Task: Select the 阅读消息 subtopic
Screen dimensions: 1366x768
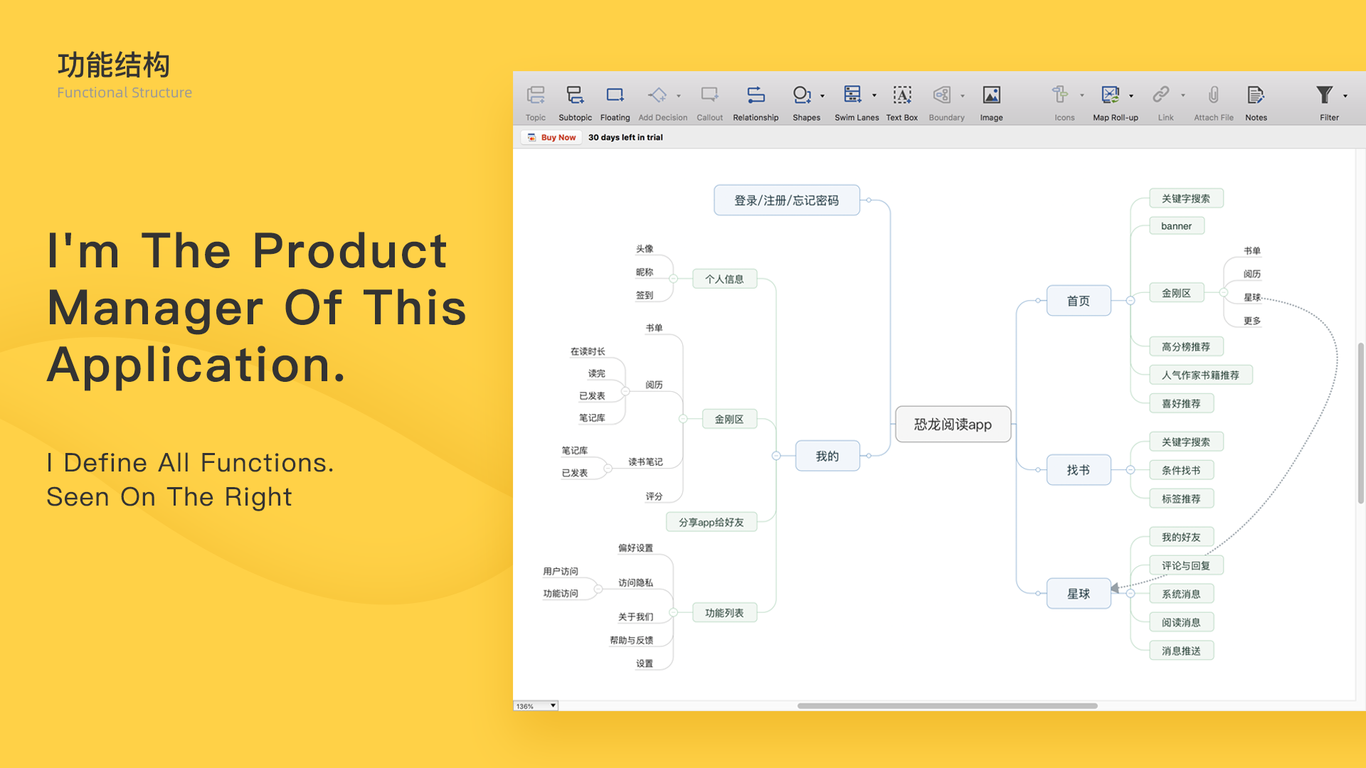Action: (1181, 622)
